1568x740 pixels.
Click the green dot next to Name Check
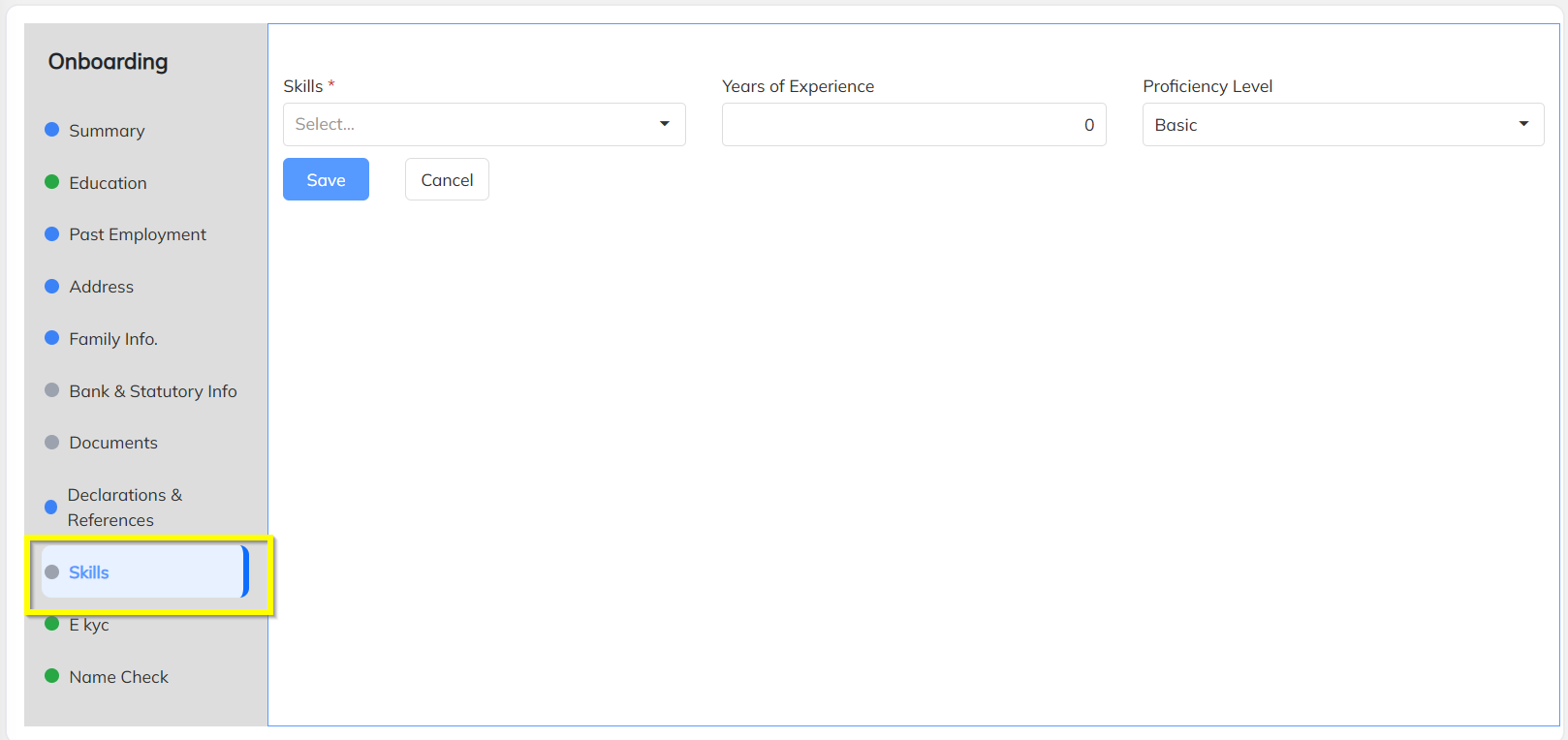[52, 676]
